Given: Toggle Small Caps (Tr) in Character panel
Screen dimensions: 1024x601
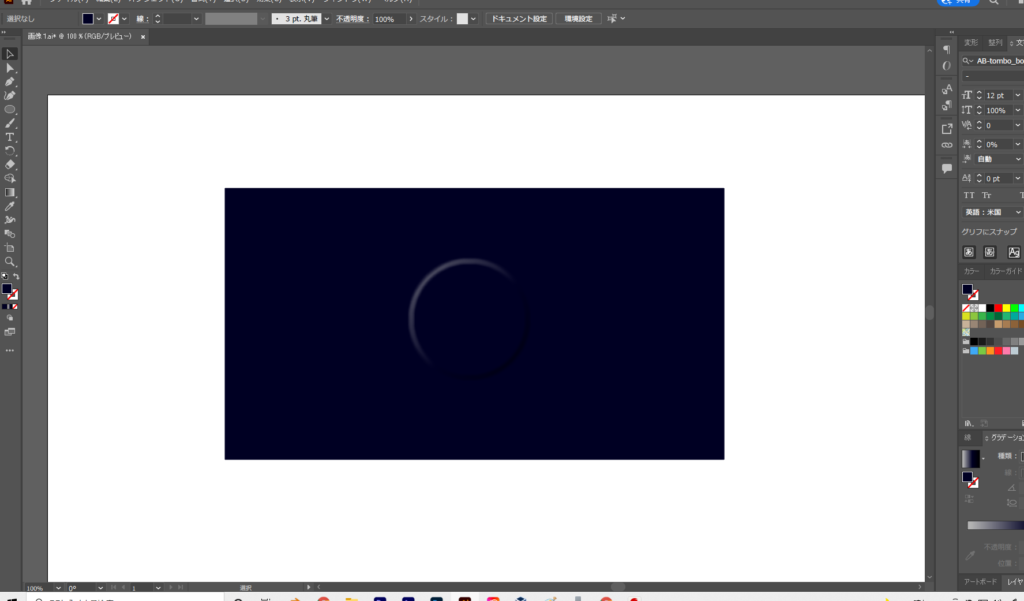Looking at the screenshot, I should [x=987, y=195].
